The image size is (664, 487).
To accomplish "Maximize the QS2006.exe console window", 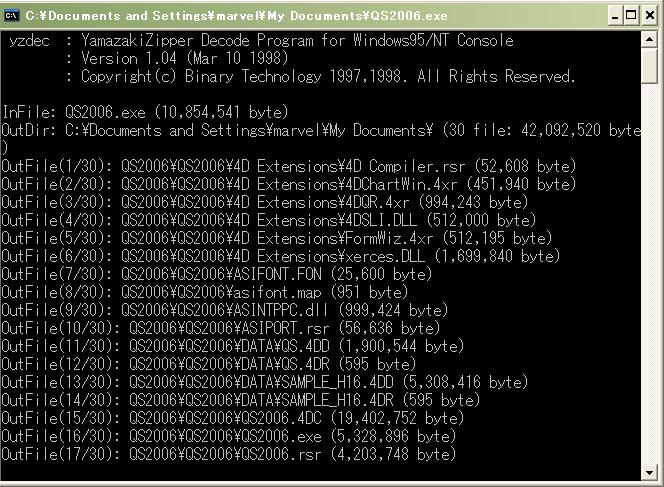I will (x=631, y=16).
